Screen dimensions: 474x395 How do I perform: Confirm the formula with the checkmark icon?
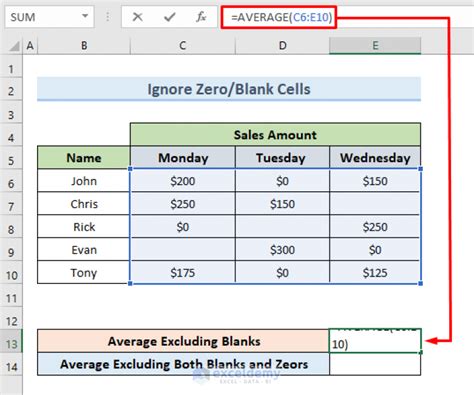[169, 17]
